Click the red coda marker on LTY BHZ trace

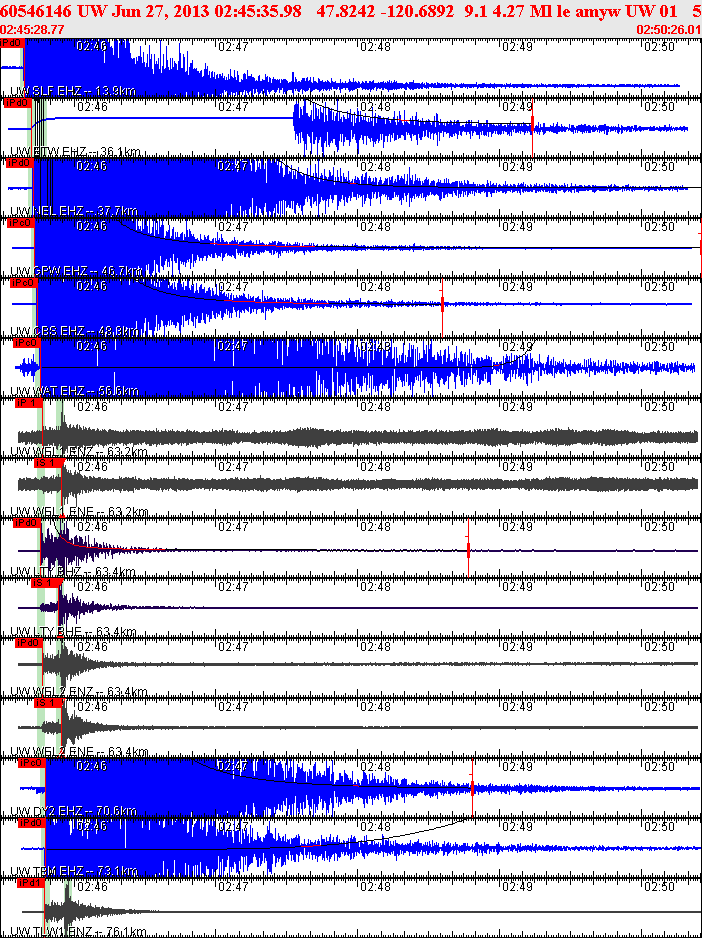(468, 549)
